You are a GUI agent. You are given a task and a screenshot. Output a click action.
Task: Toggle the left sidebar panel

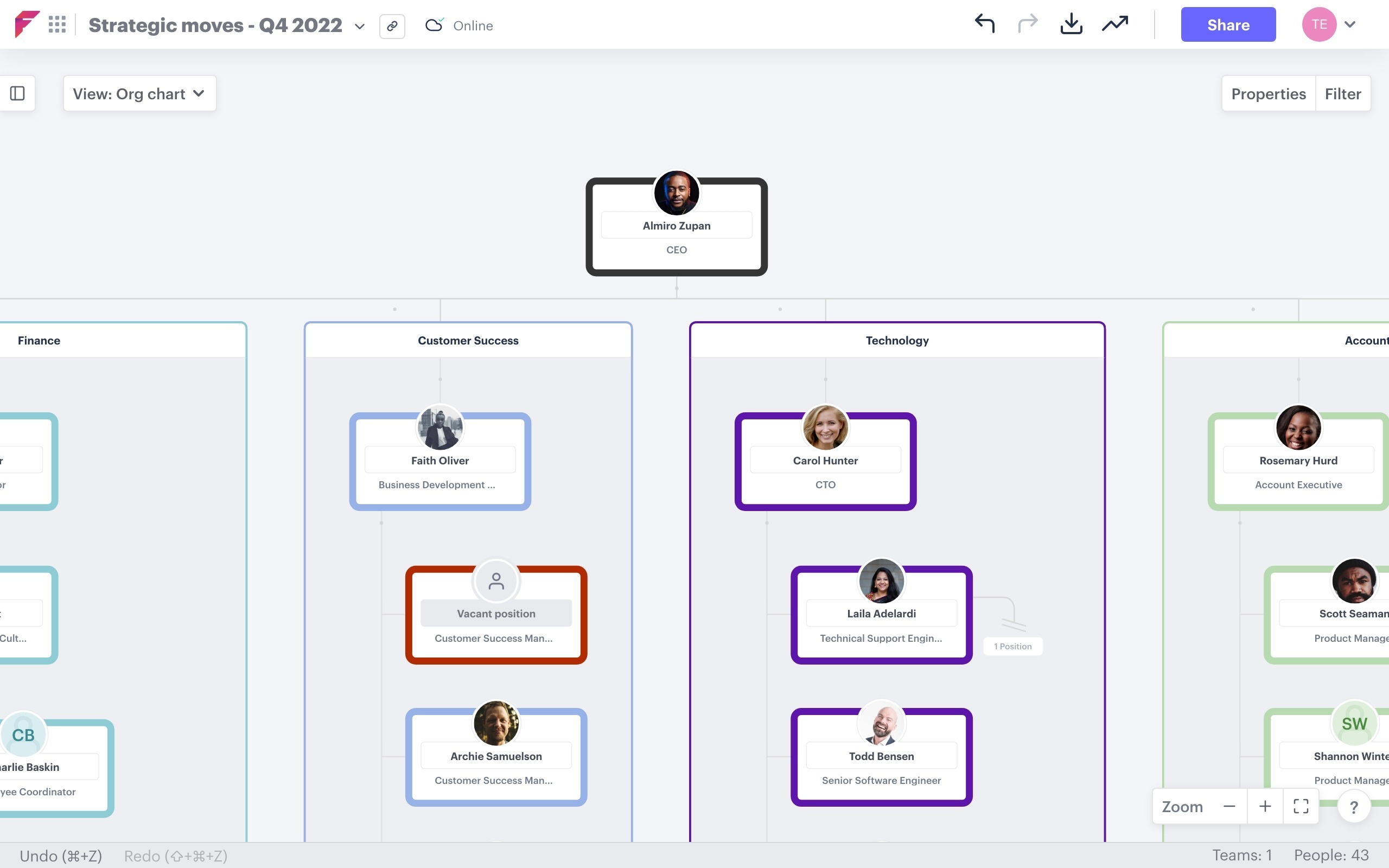pos(17,92)
